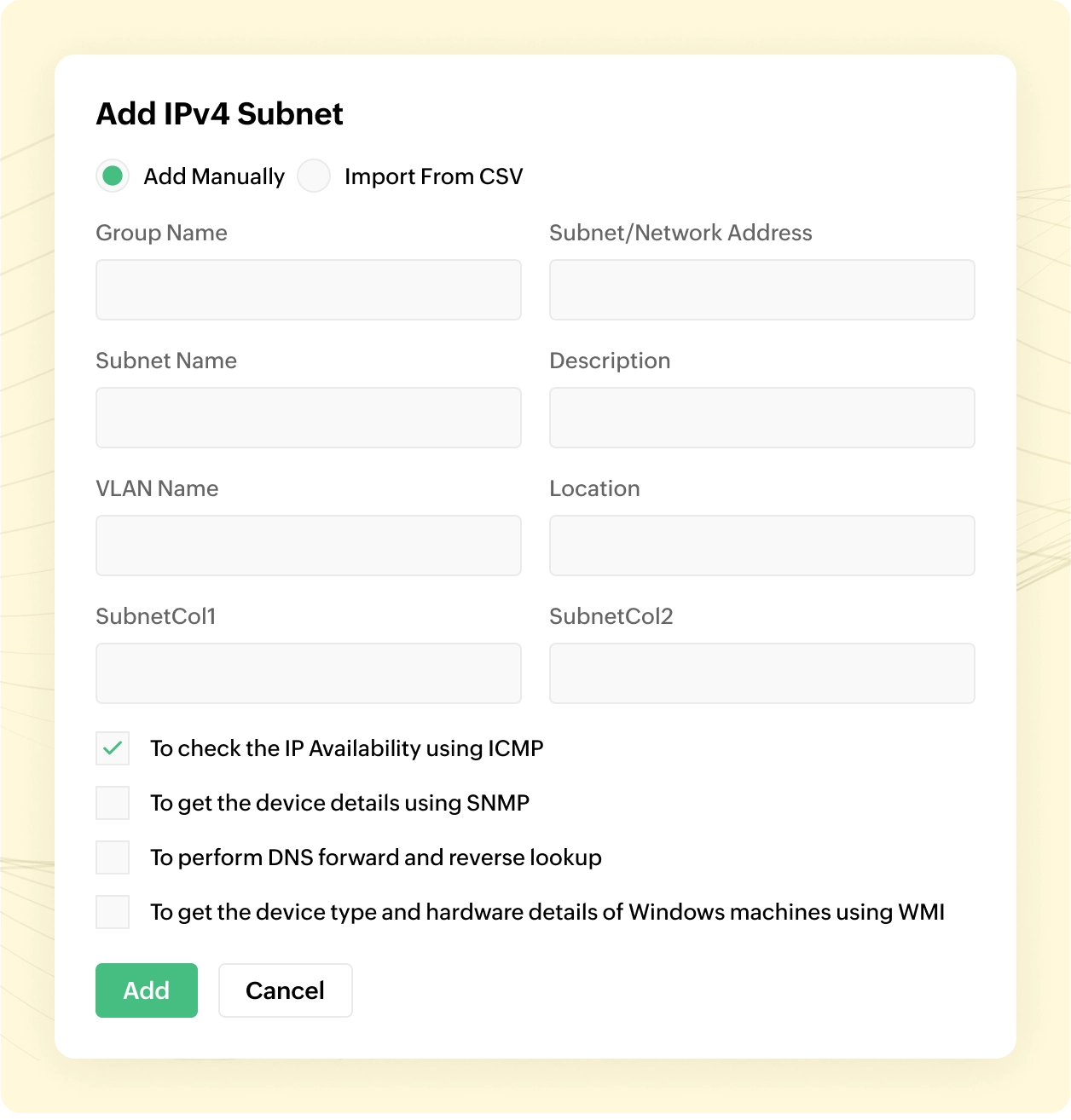The image size is (1071, 1120).
Task: Focus the Description text box
Action: pyautogui.click(x=761, y=418)
